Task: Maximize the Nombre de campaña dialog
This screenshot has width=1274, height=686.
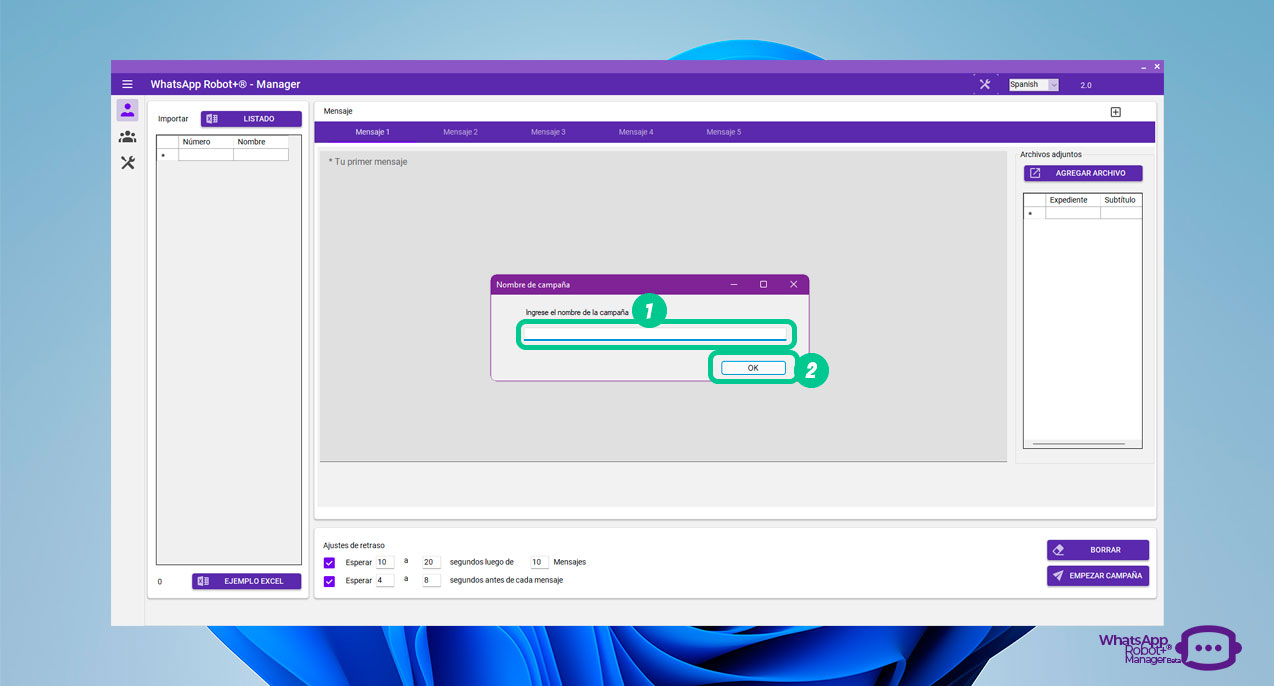Action: click(763, 284)
